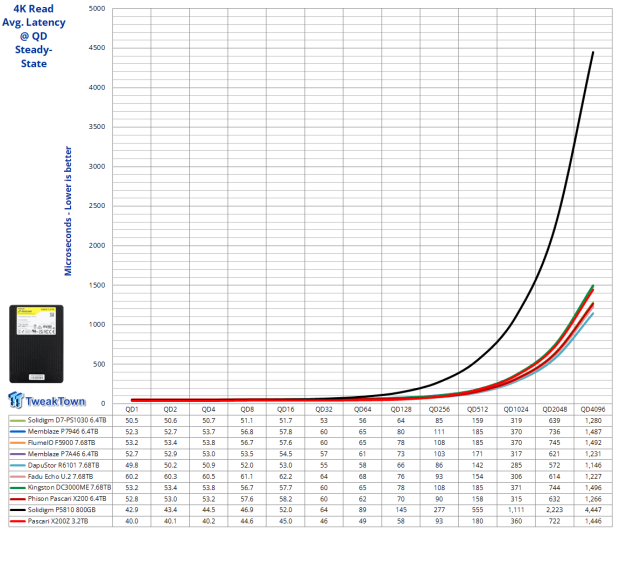Select the "1,231" cell in the Memblaze P7A46 row
The image size is (620, 568).
[x=593, y=454]
